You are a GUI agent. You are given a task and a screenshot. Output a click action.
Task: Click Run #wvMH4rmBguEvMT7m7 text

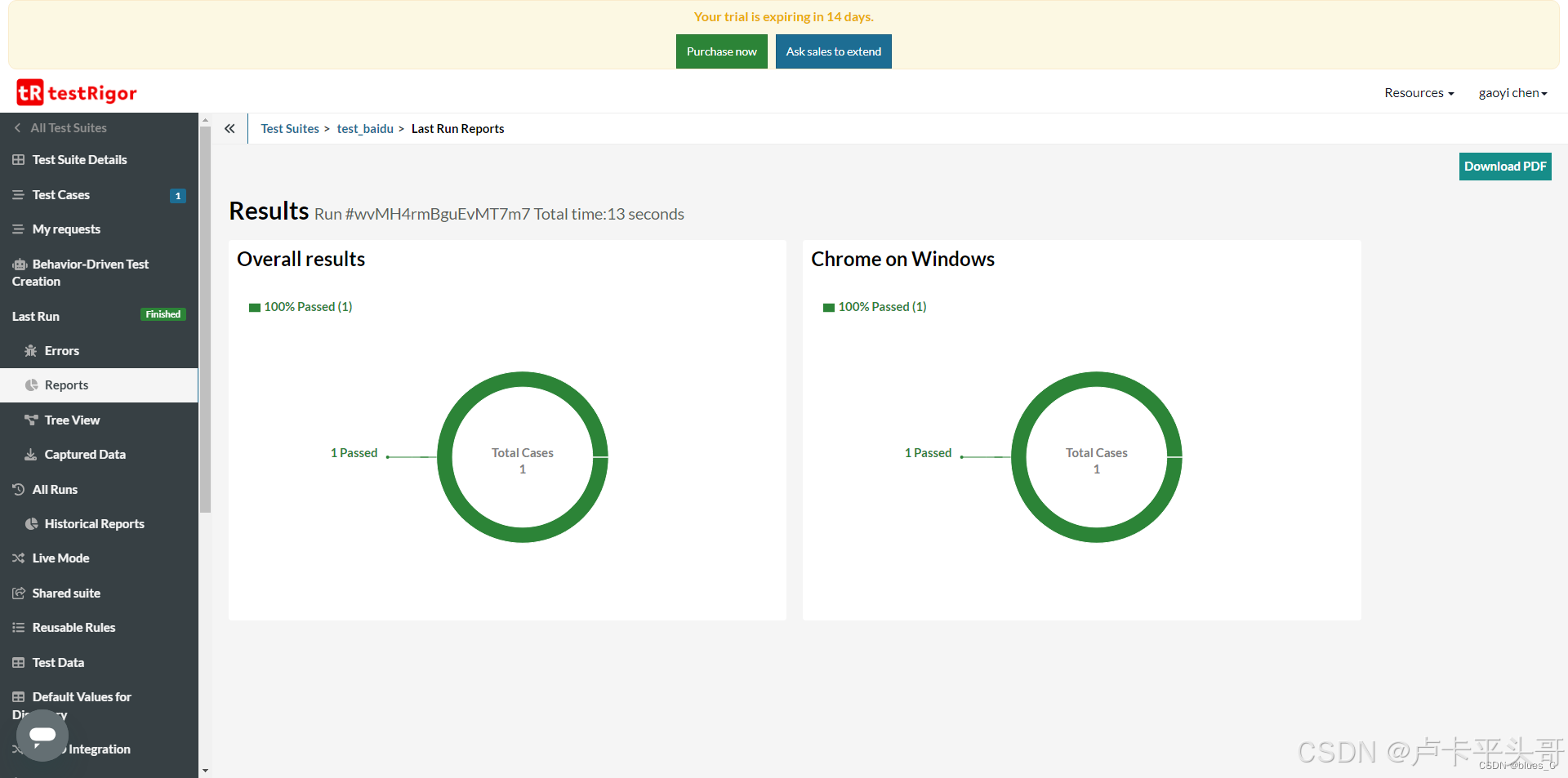pos(422,215)
